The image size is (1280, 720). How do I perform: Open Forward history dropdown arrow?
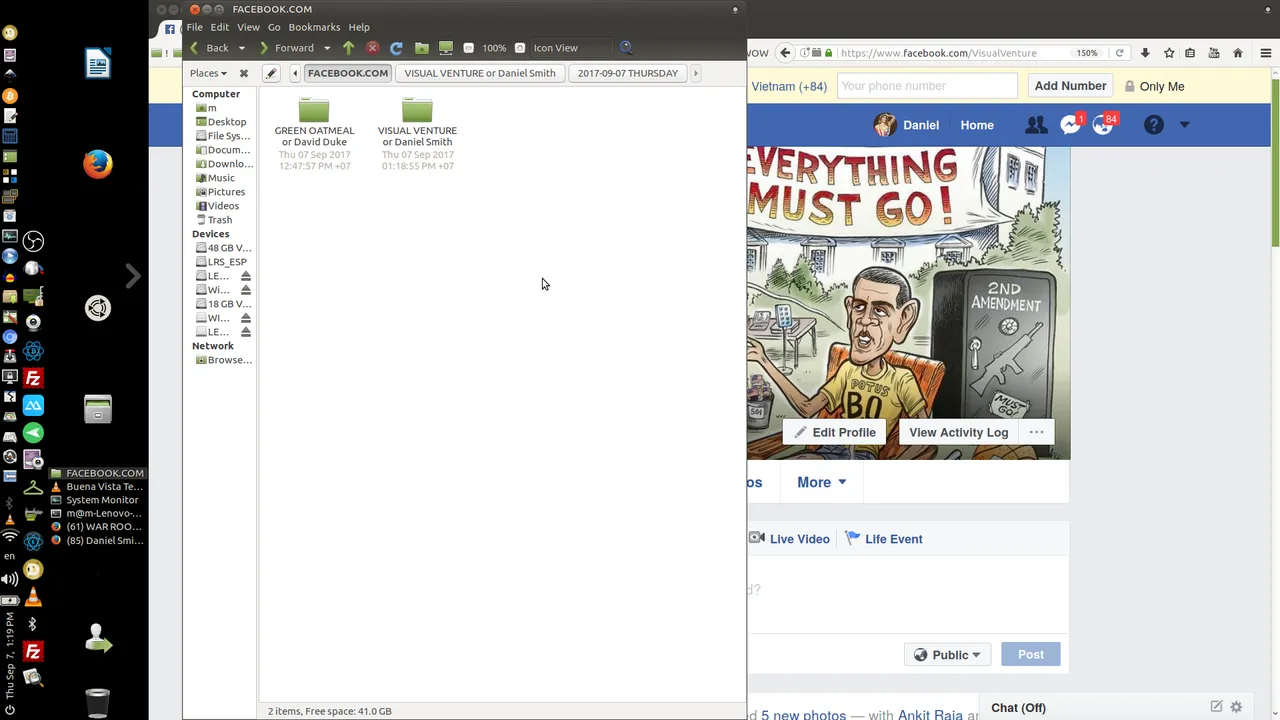[327, 48]
